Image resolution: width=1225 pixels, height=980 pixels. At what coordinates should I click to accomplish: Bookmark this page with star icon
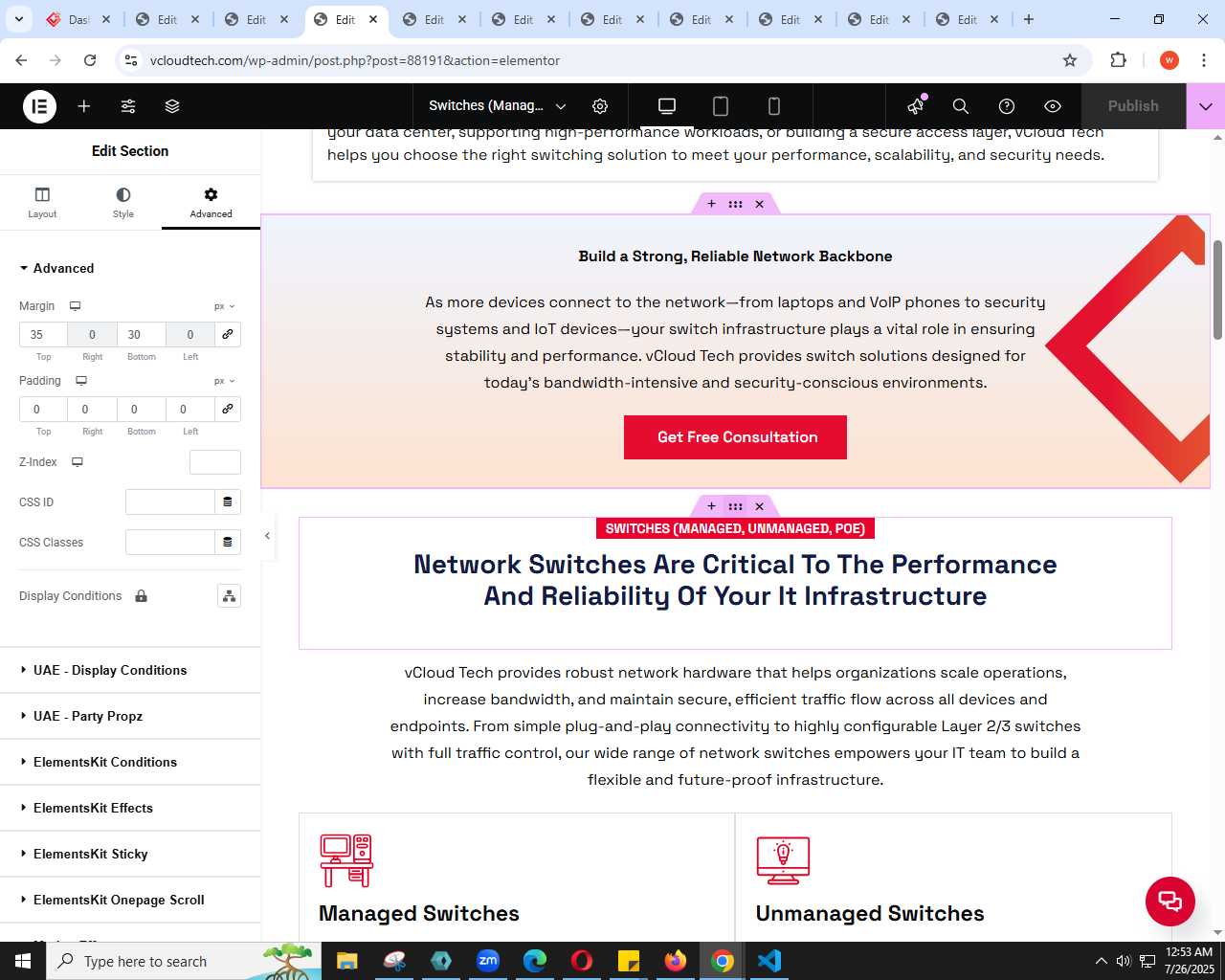click(1070, 60)
